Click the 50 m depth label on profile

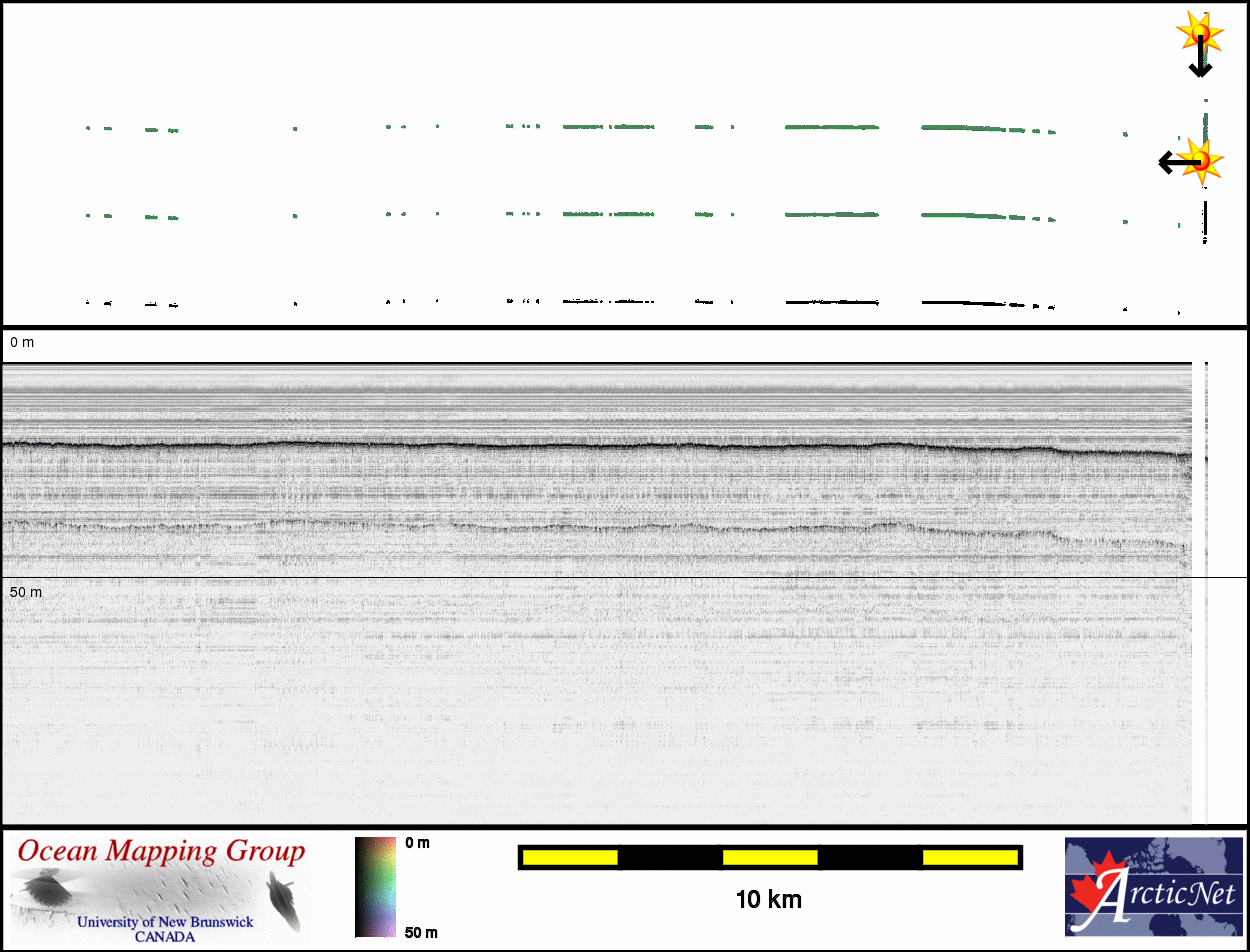click(26, 593)
